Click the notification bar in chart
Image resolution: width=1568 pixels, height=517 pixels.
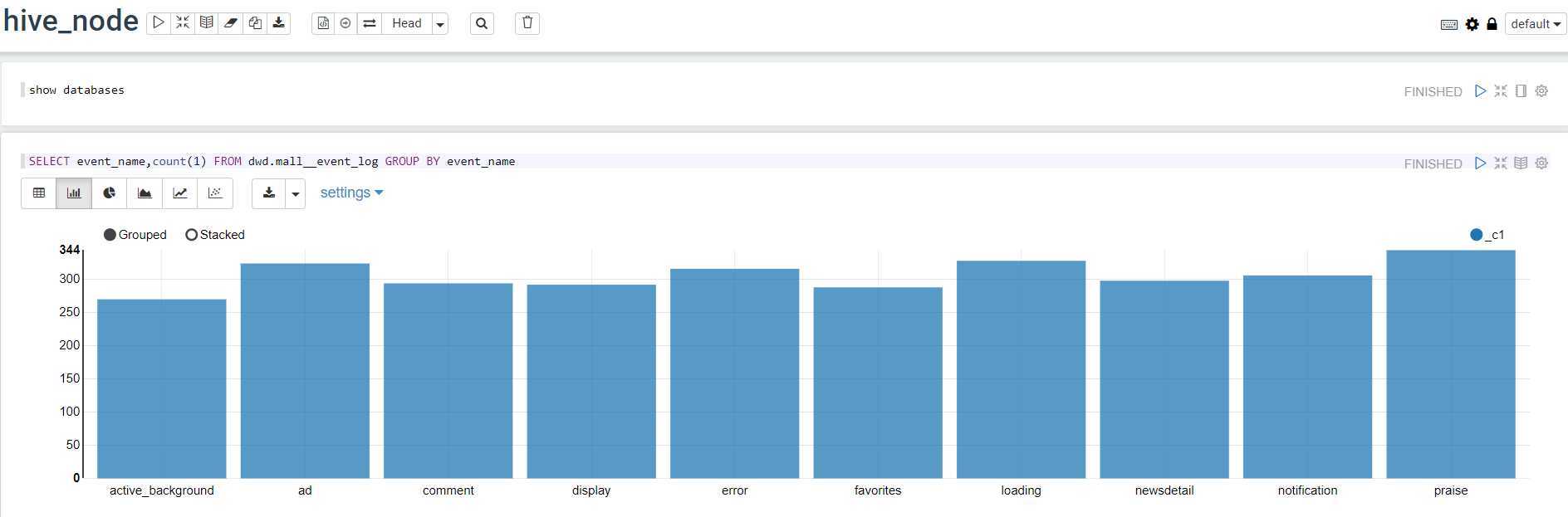[1308, 377]
